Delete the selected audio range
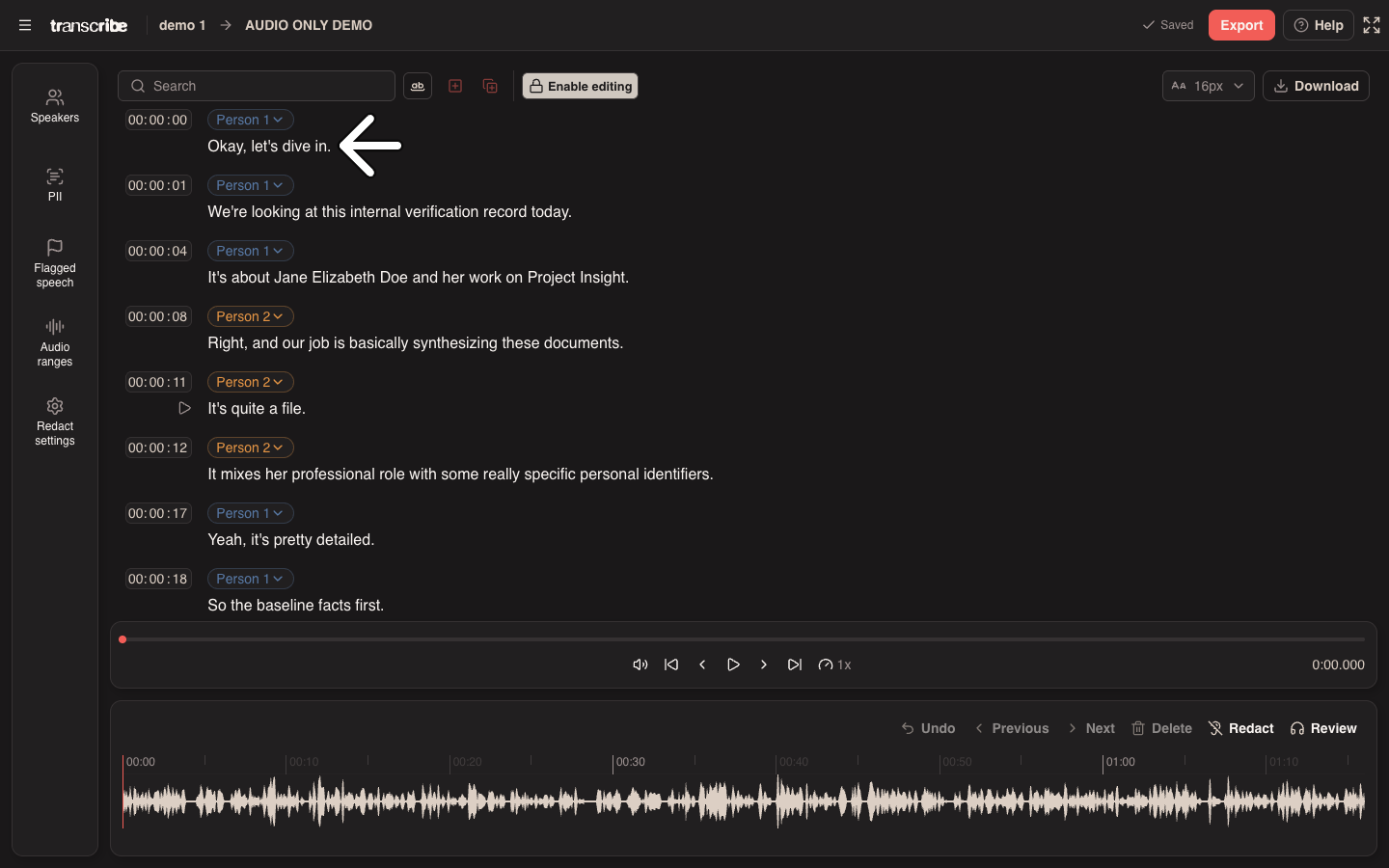 pos(1161,728)
